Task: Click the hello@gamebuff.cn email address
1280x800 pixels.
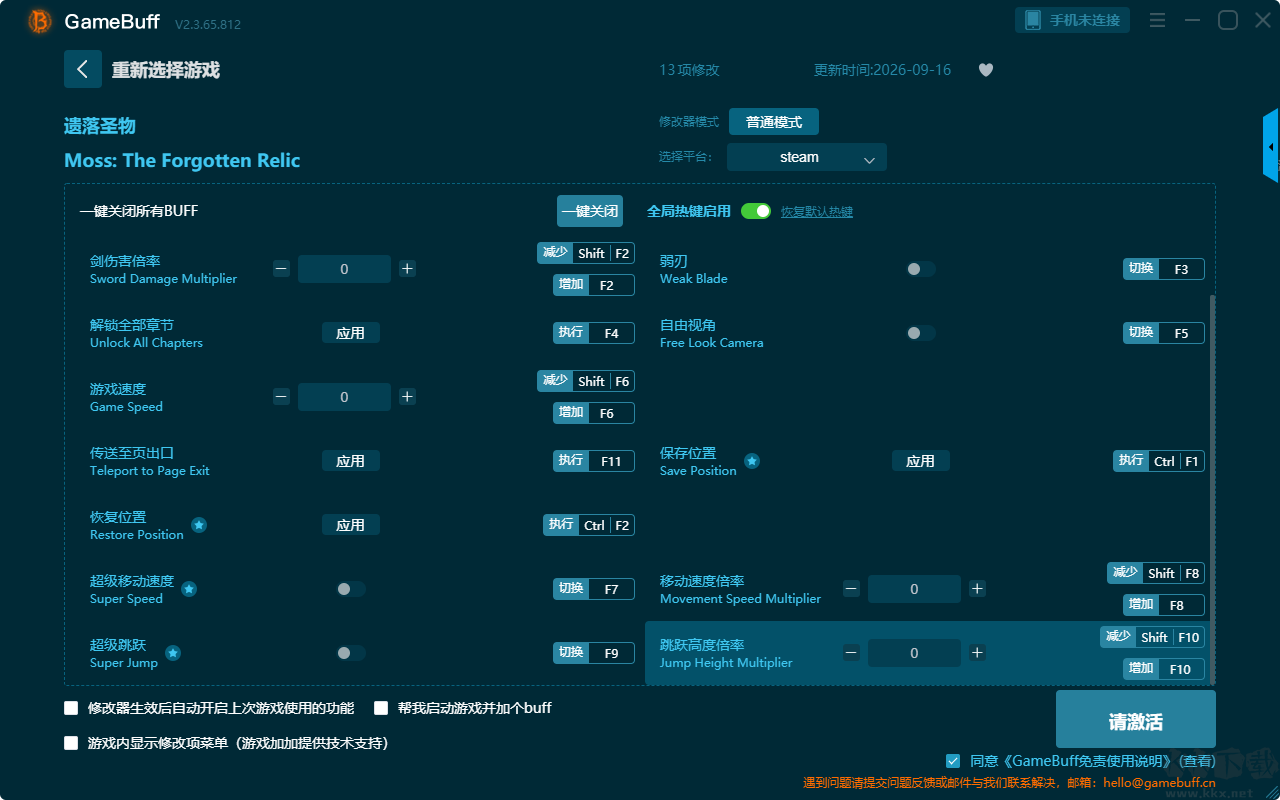Action: (1159, 783)
